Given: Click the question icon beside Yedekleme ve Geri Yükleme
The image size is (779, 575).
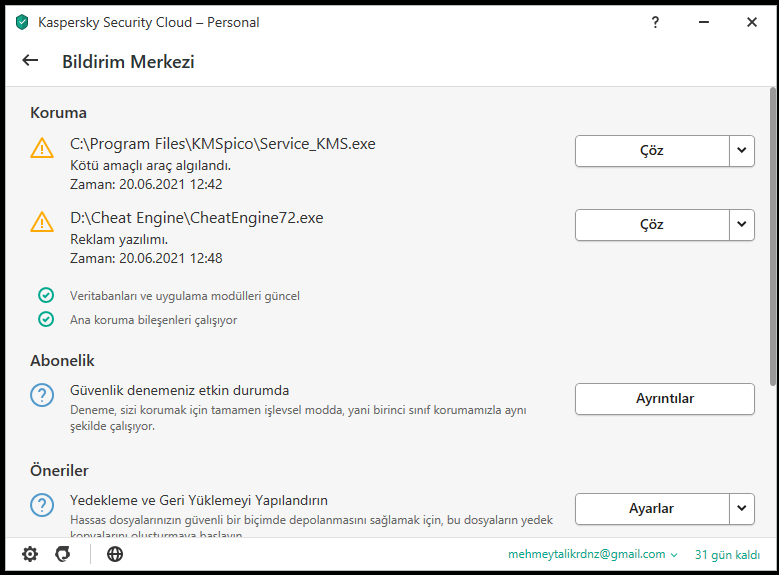Looking at the screenshot, I should [x=42, y=505].
